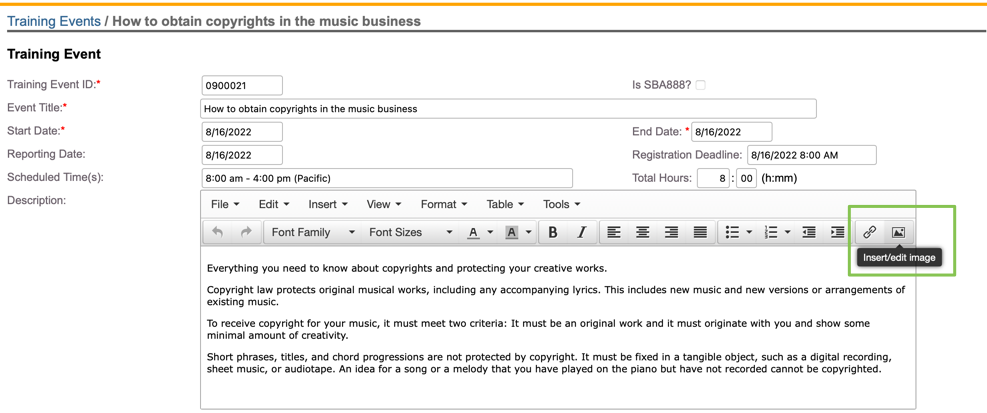Increase indent of paragraph
This screenshot has width=987, height=413.
pos(837,232)
